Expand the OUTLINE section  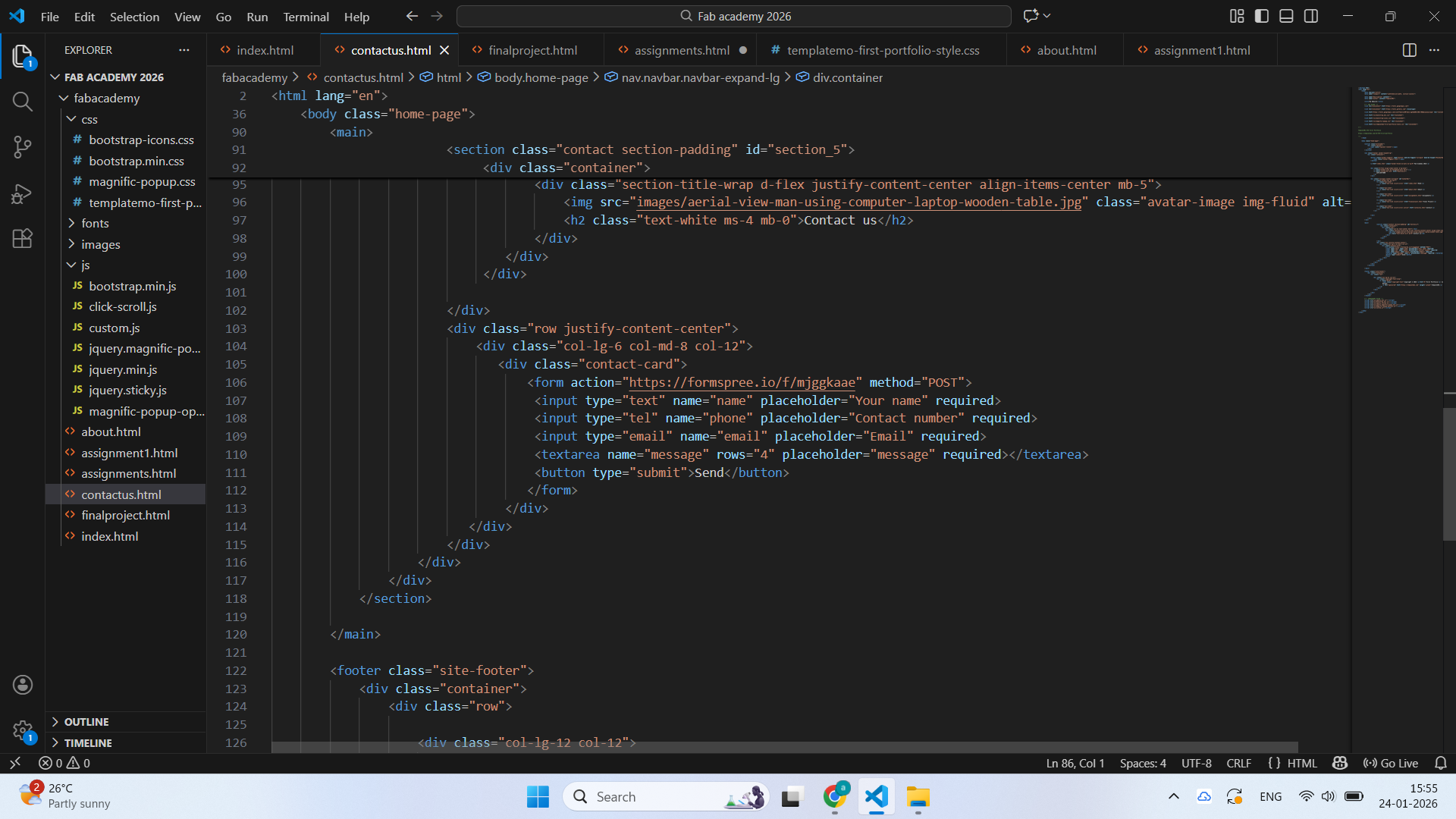tap(86, 722)
